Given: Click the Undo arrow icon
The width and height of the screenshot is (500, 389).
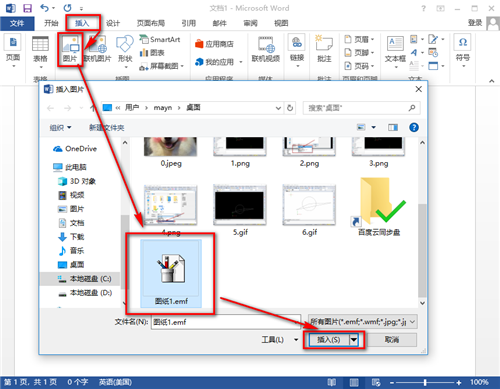Looking at the screenshot, I should coord(44,8).
